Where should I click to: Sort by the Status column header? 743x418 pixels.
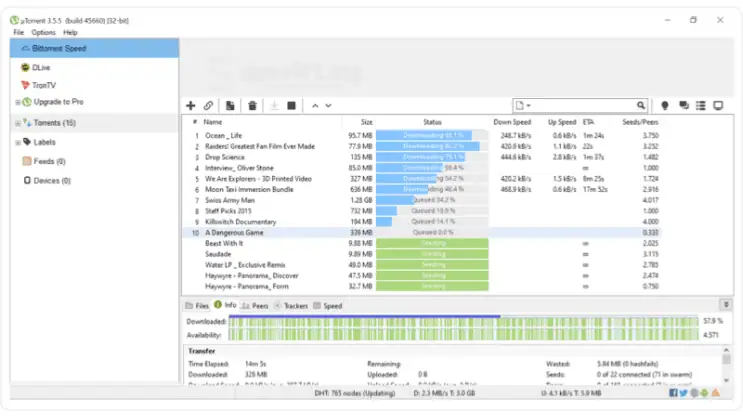[x=432, y=122]
